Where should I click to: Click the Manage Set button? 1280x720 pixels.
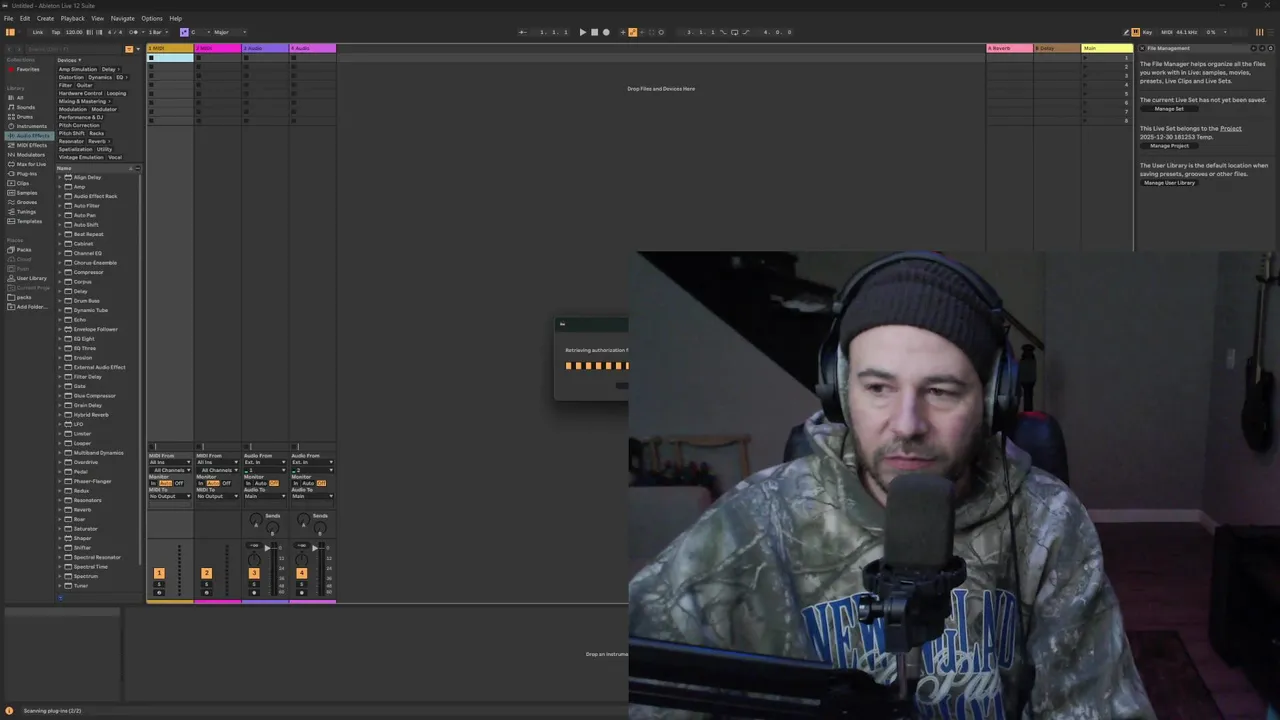pos(1169,109)
